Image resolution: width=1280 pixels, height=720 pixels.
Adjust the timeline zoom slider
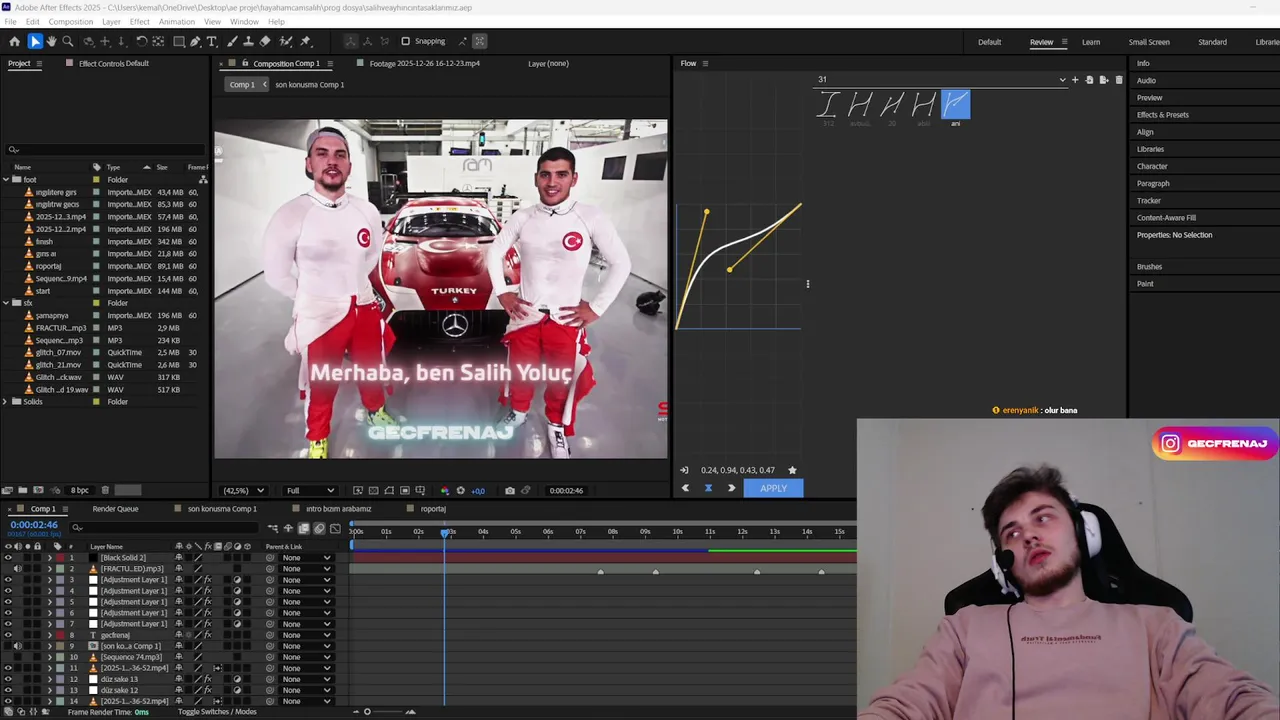click(x=367, y=712)
